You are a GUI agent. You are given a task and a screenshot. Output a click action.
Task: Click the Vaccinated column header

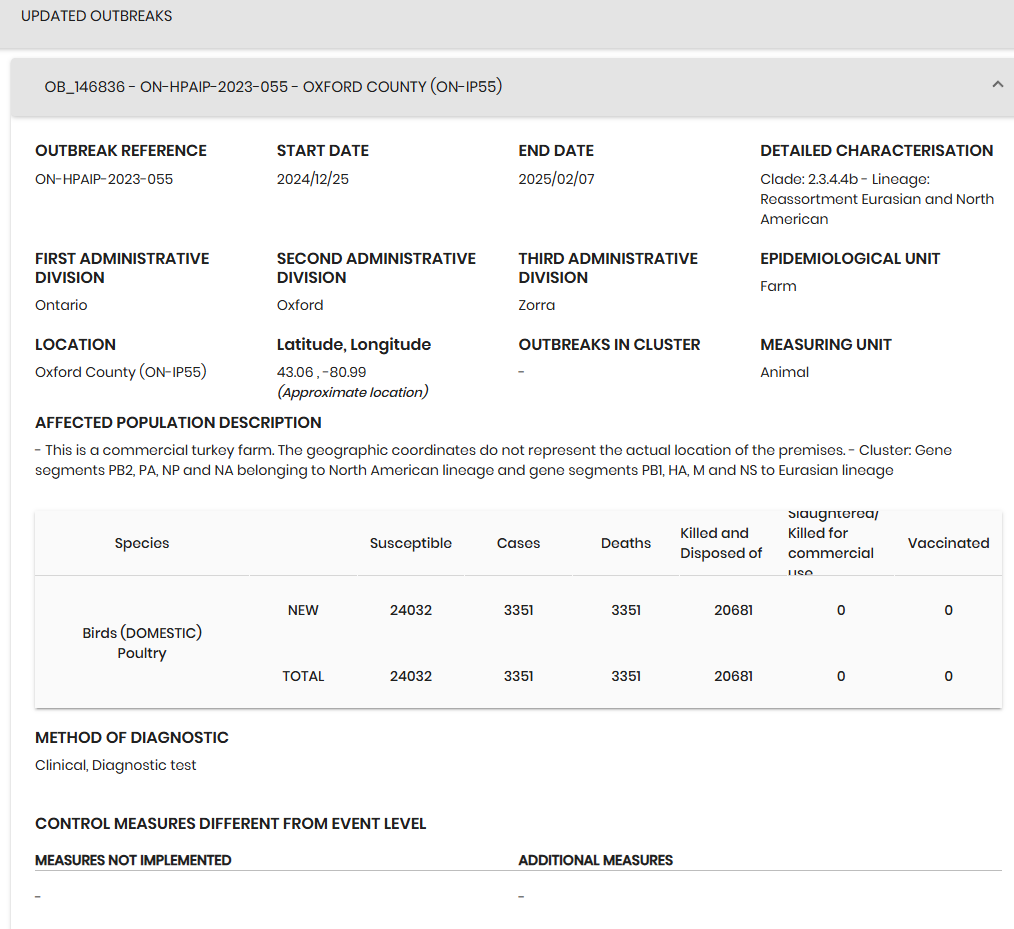tap(948, 543)
